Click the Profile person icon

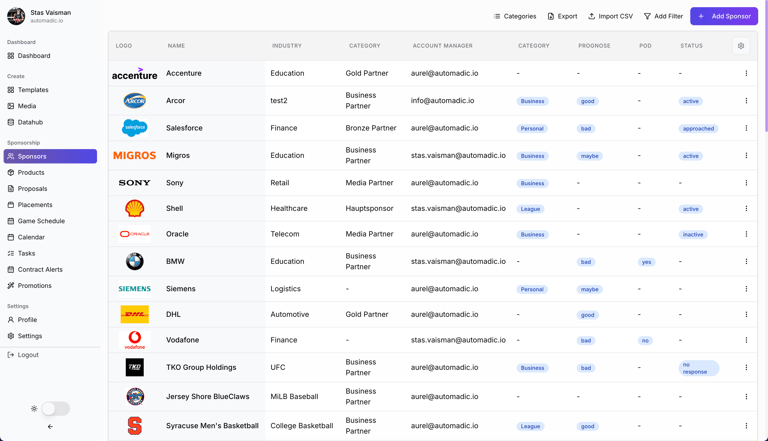pos(11,320)
